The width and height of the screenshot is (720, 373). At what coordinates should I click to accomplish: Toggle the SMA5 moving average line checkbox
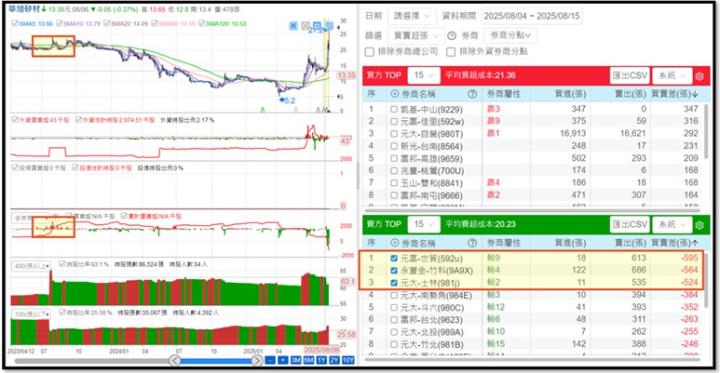pos(15,23)
